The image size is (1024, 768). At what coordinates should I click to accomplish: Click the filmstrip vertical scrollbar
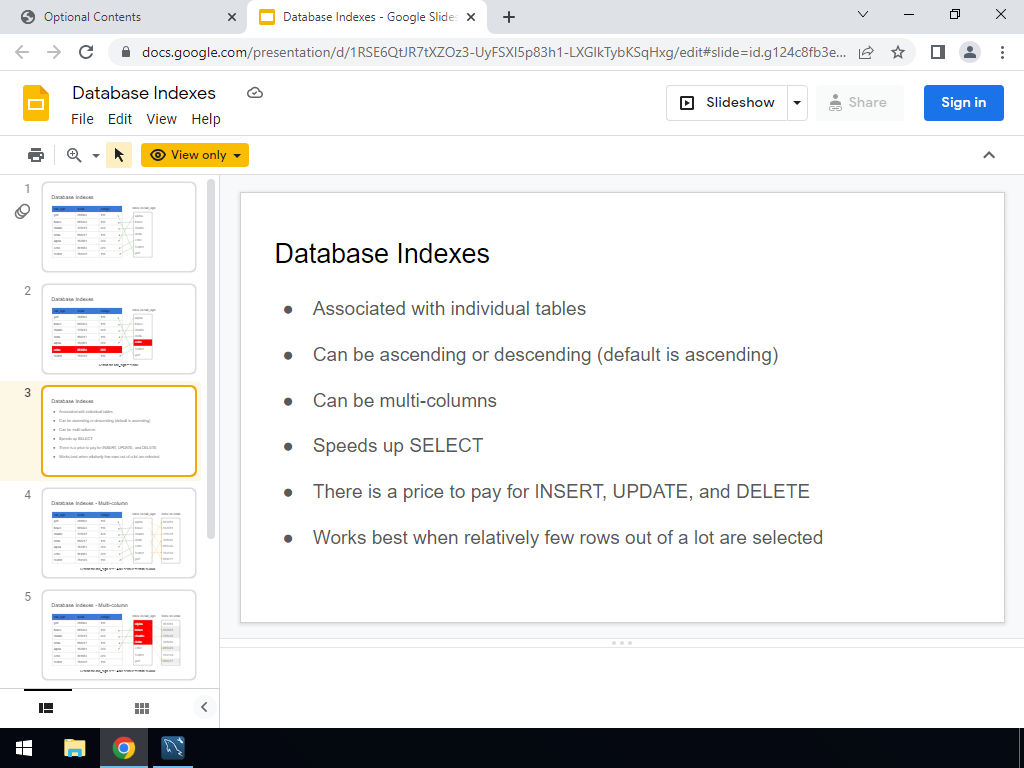pyautogui.click(x=211, y=359)
